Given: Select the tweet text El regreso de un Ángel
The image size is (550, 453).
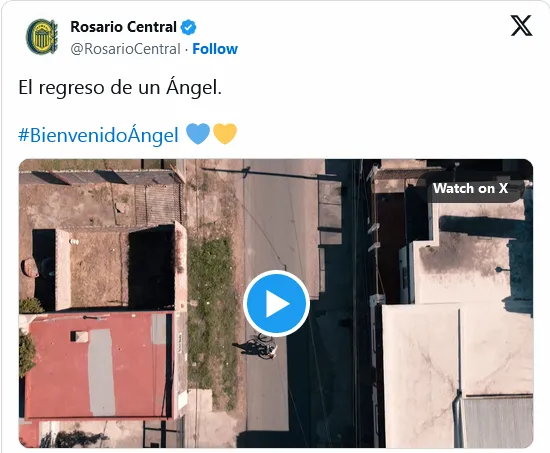Looking at the screenshot, I should pyautogui.click(x=120, y=87).
